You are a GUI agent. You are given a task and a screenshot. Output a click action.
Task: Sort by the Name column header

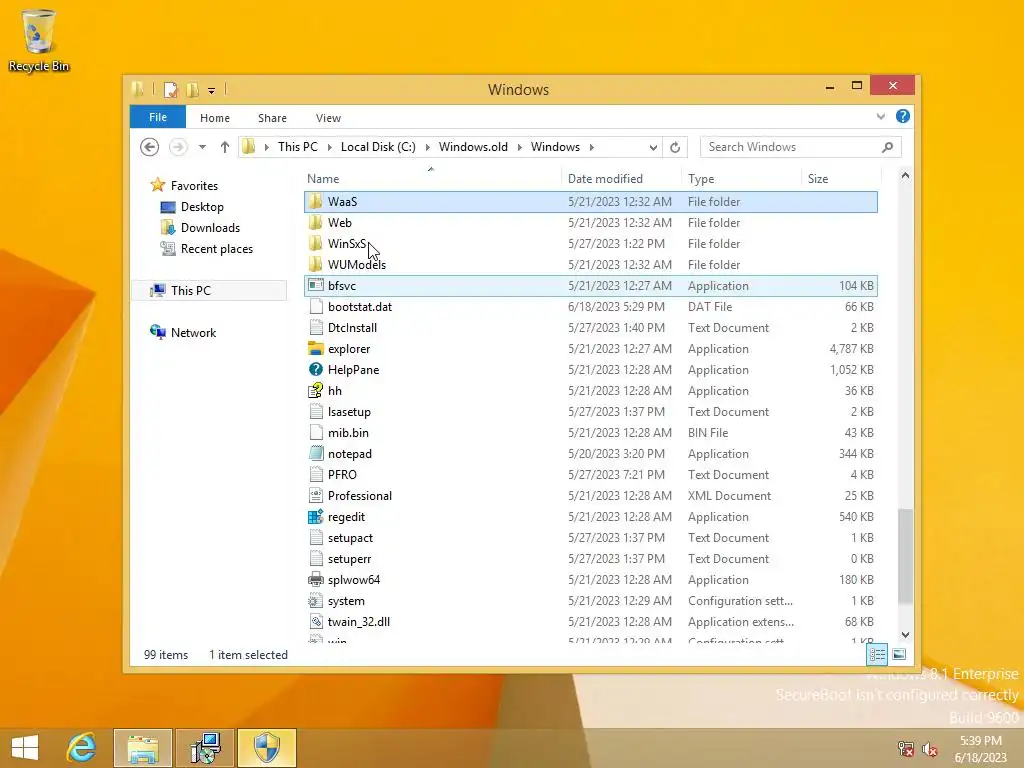pyautogui.click(x=431, y=179)
